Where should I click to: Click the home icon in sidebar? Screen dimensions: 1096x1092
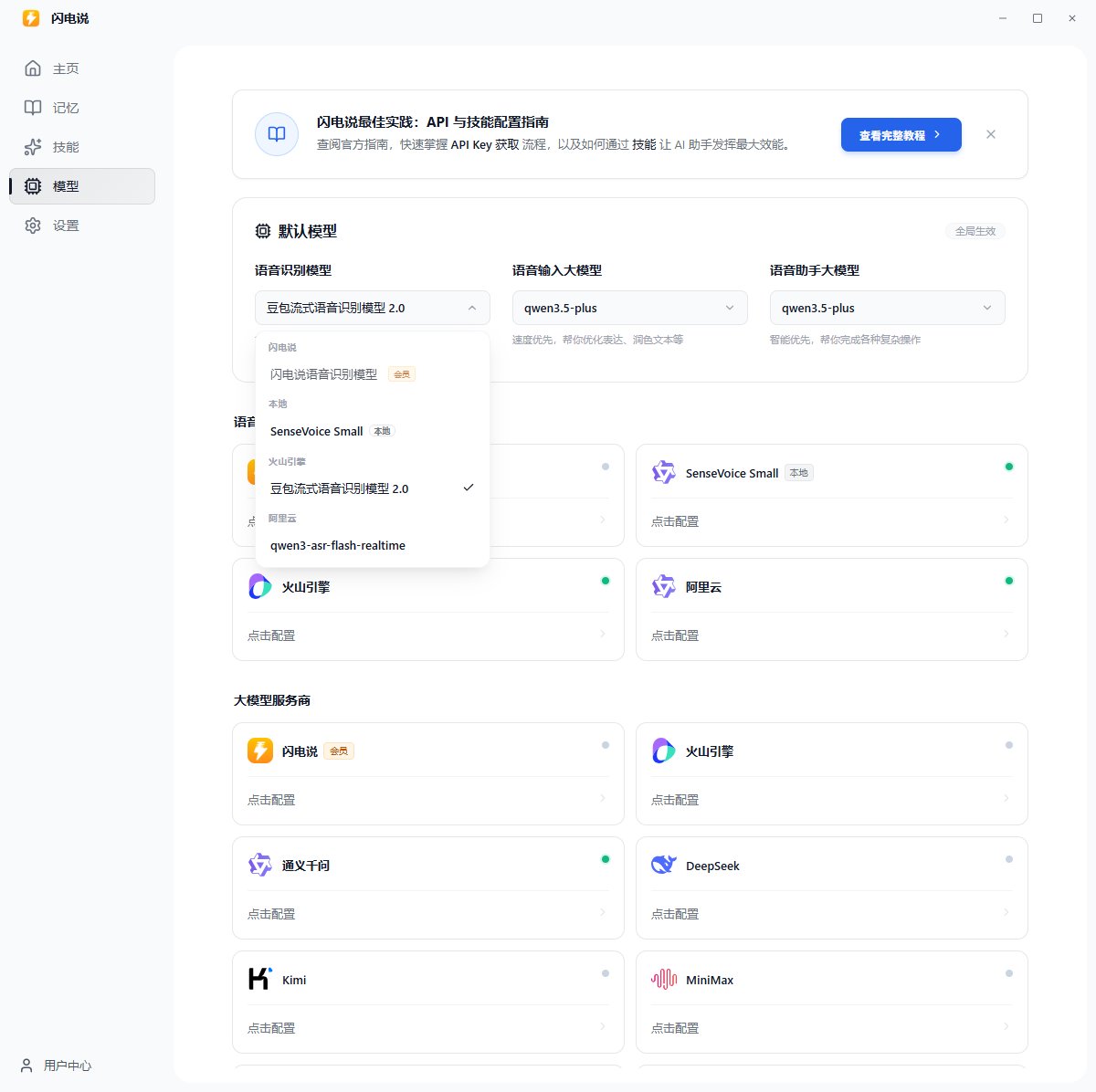33,68
